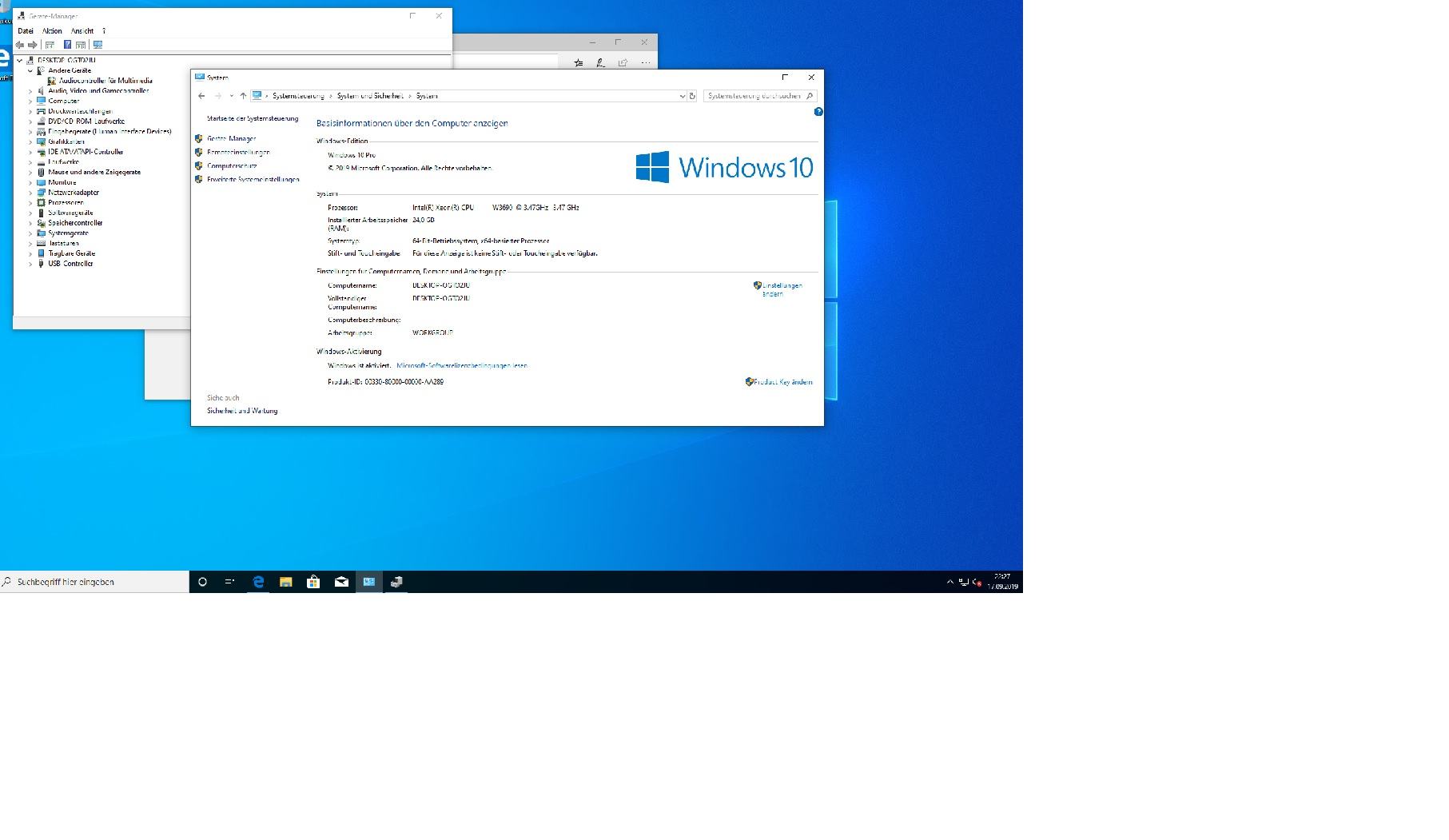
Task: Click Einstellungen ändern link
Action: click(782, 290)
